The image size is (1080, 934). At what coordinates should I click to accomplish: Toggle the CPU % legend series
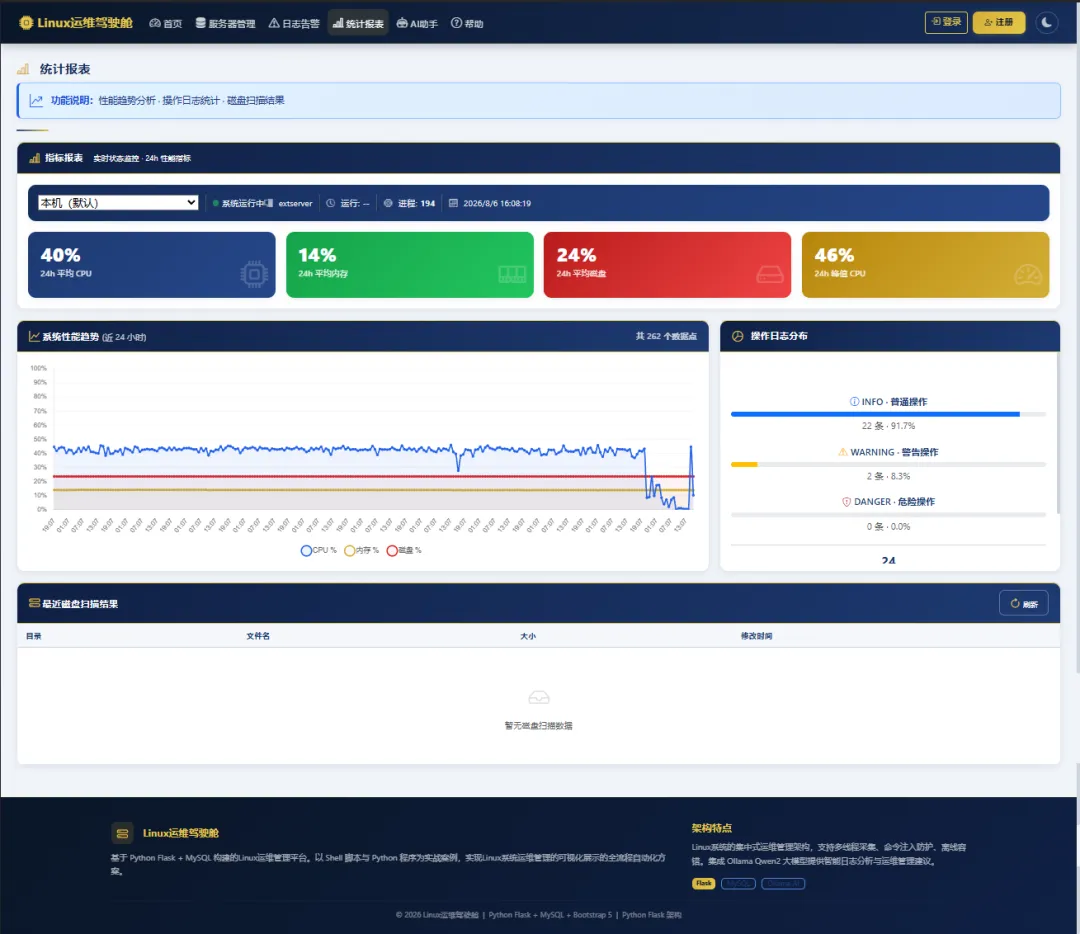pos(319,550)
